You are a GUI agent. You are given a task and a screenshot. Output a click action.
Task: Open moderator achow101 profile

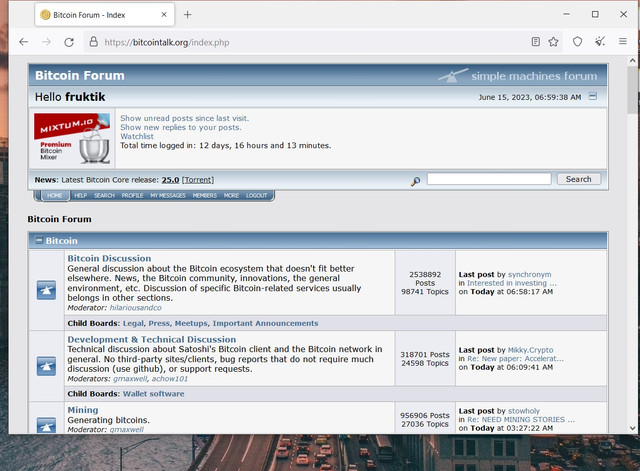click(170, 379)
